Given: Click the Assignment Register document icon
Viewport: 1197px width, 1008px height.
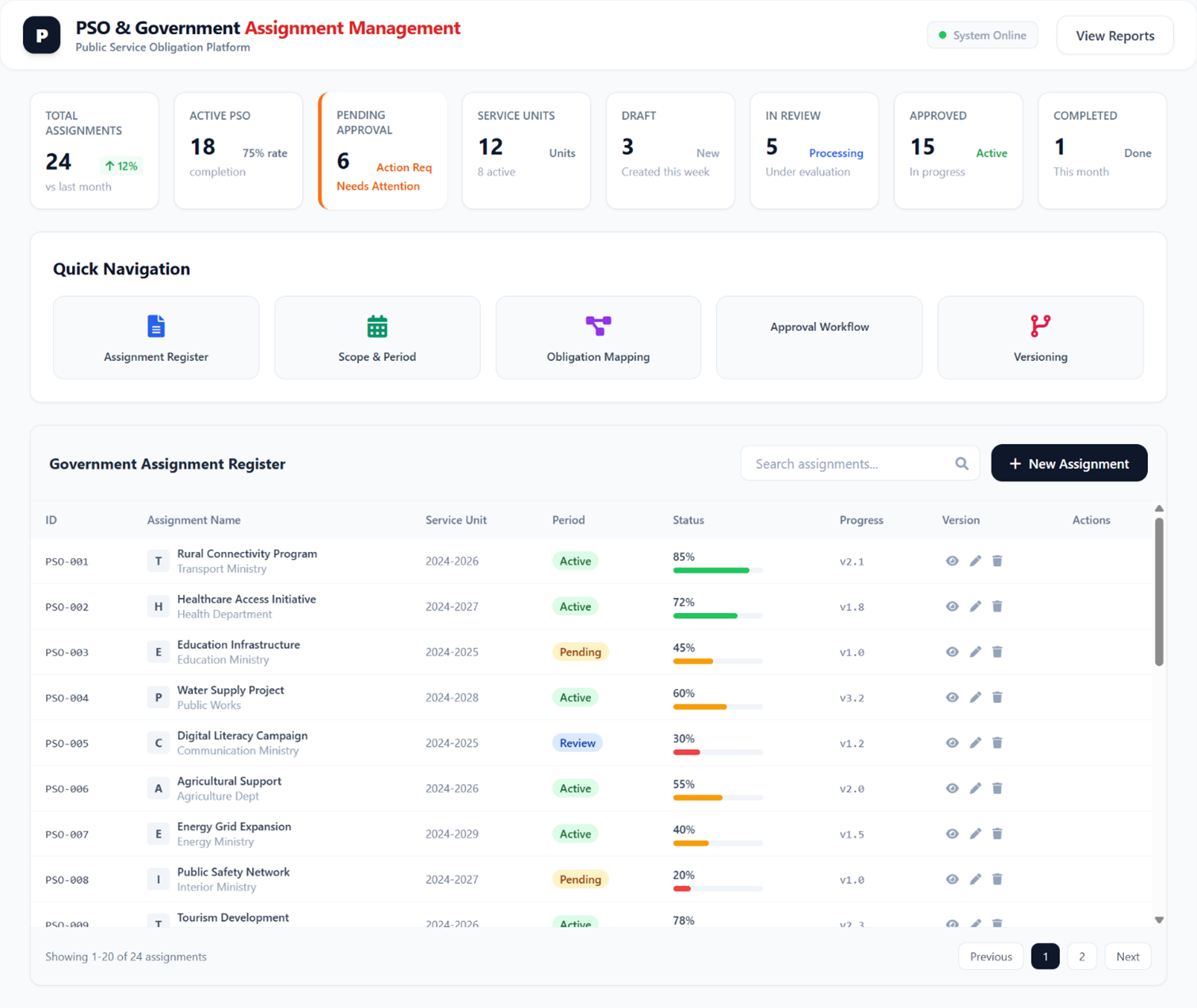Looking at the screenshot, I should [156, 326].
